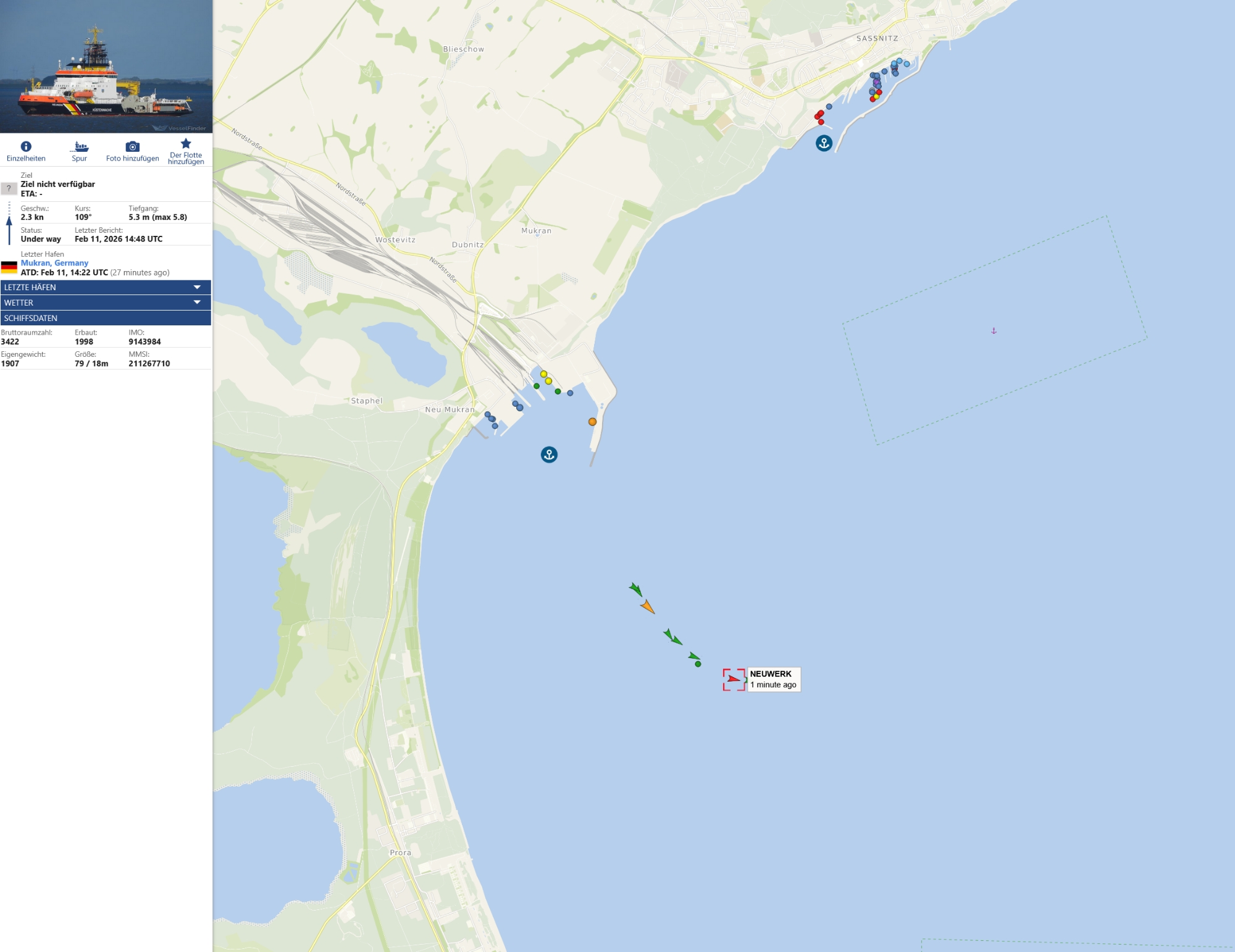The height and width of the screenshot is (952, 1235).
Task: Add vessel to fleet with the star icon
Action: click(186, 143)
